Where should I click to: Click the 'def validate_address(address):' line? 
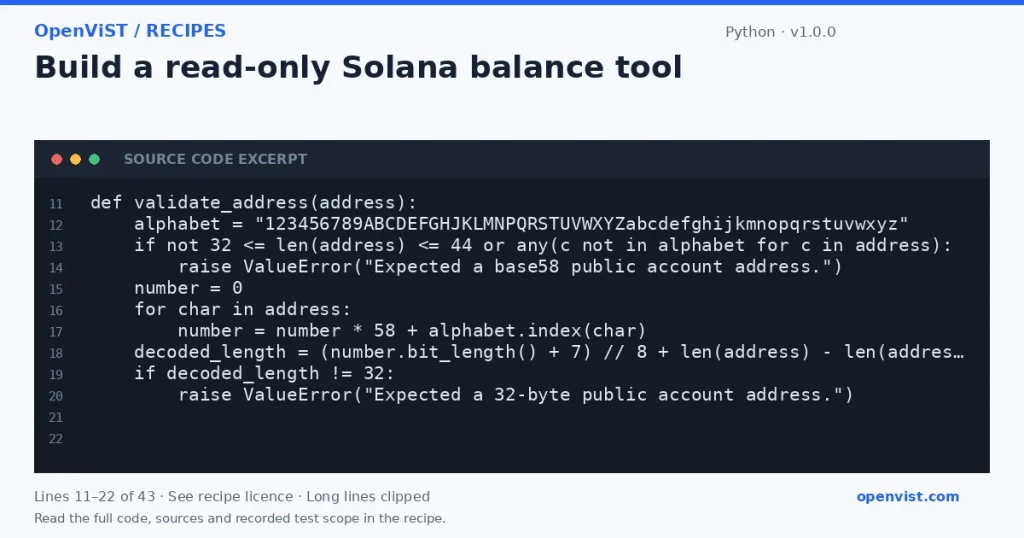(x=253, y=202)
